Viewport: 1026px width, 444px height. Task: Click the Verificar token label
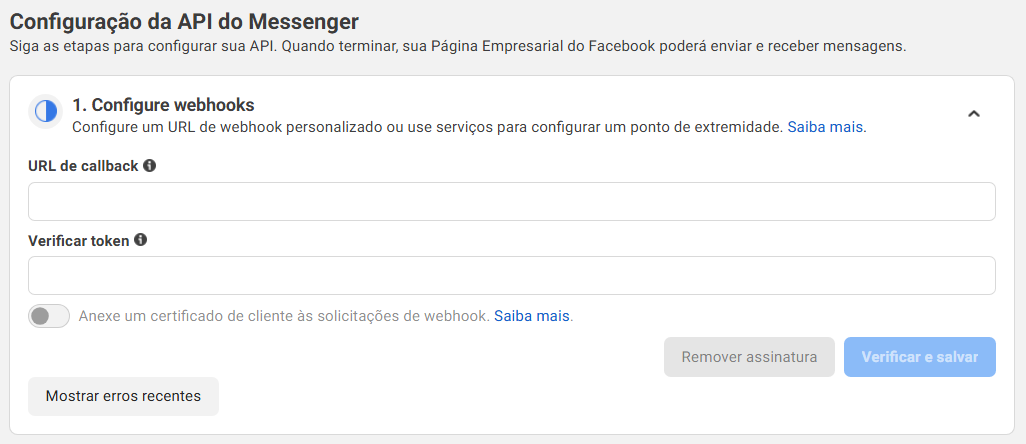point(79,241)
